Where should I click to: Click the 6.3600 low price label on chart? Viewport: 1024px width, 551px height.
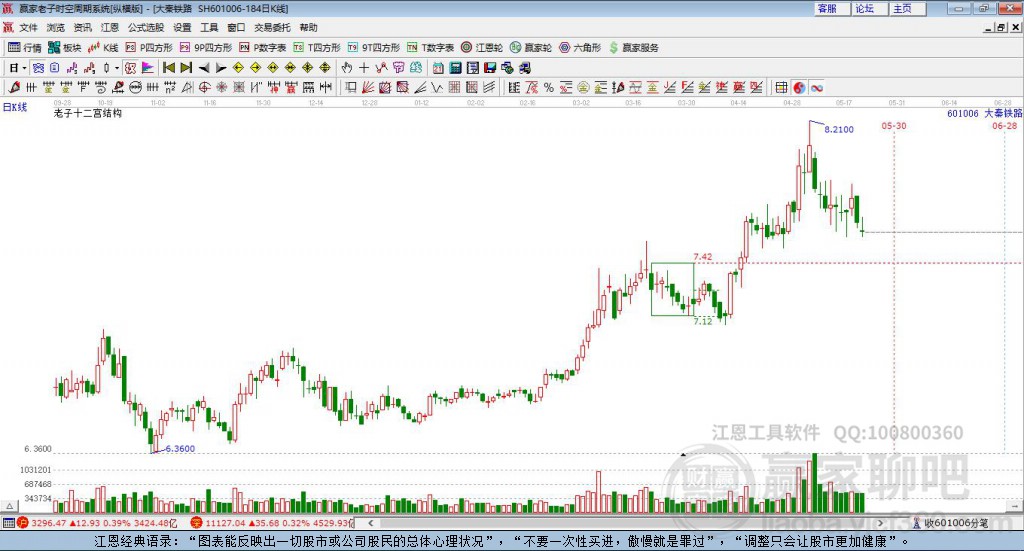180,449
